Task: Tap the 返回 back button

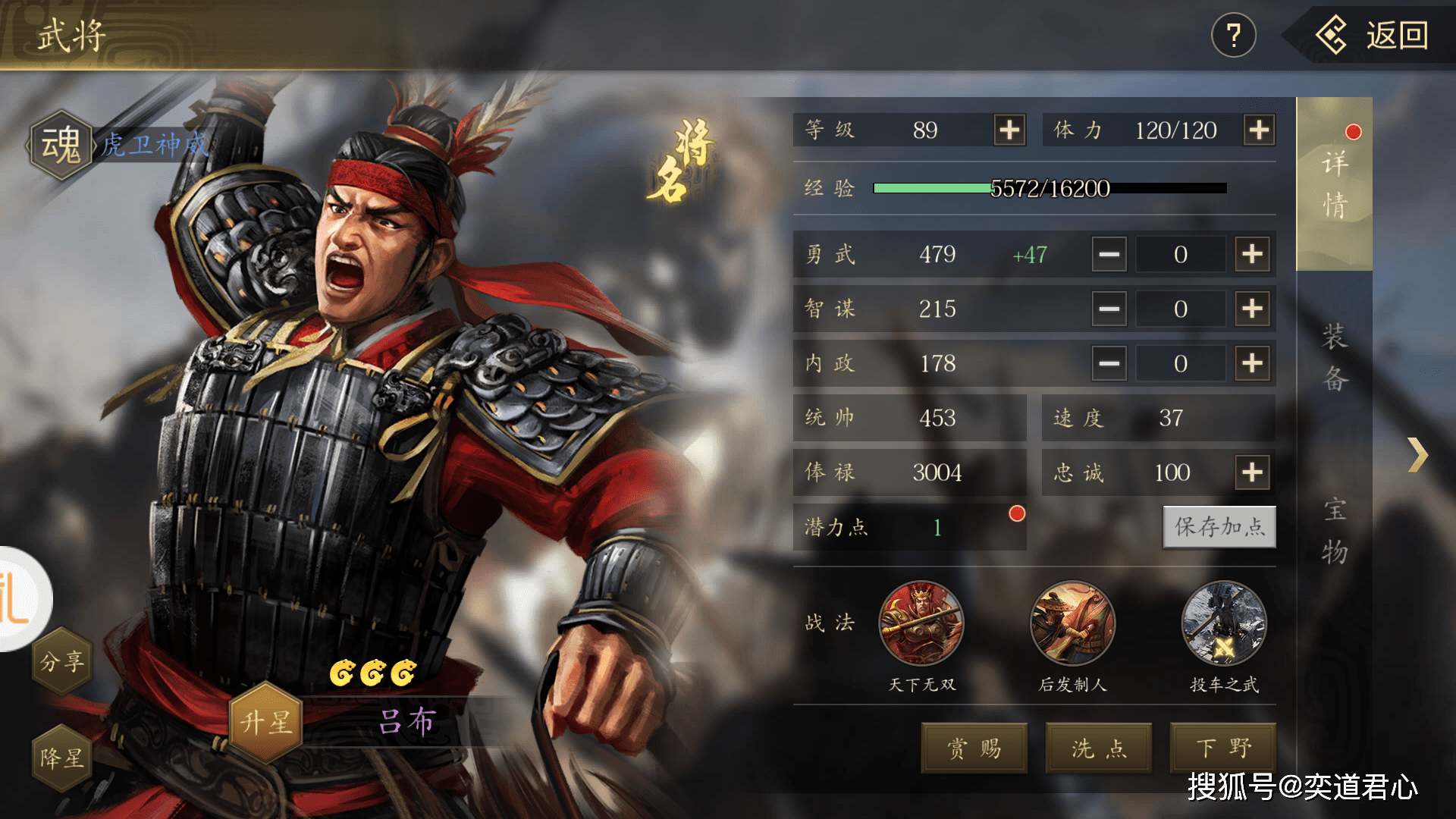Action: click(1374, 35)
